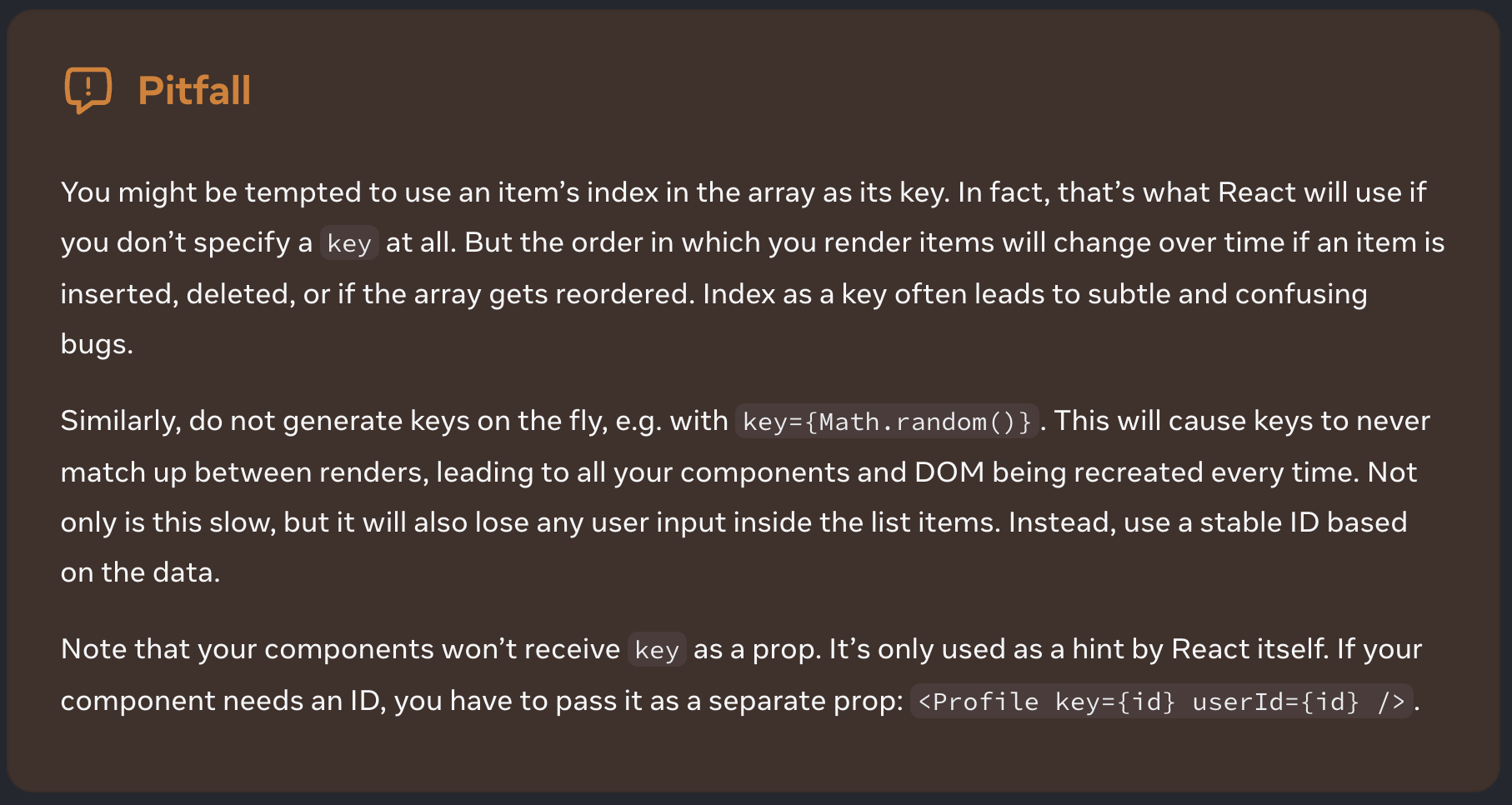This screenshot has height=805, width=1512.
Task: Click the <Profile key={id} userId={id} /> code
Action: 1162,702
